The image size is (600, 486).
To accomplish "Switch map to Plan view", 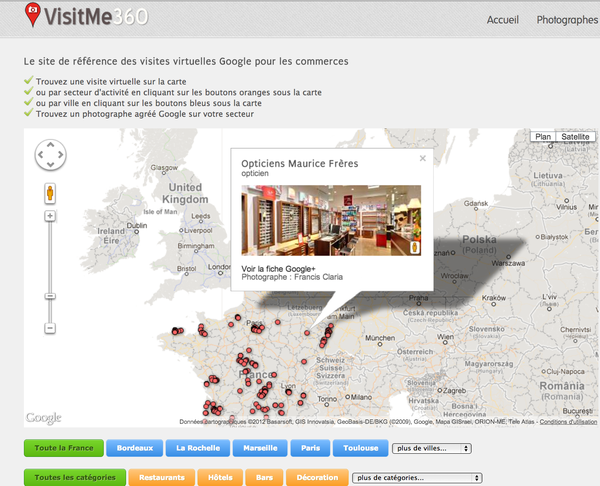I will [x=543, y=137].
